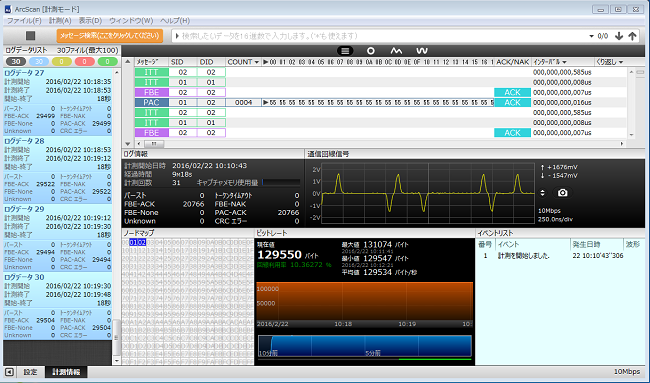This screenshot has height=383, width=650.
Task: Select log entry ログデータ 30
Action: (x=58, y=306)
